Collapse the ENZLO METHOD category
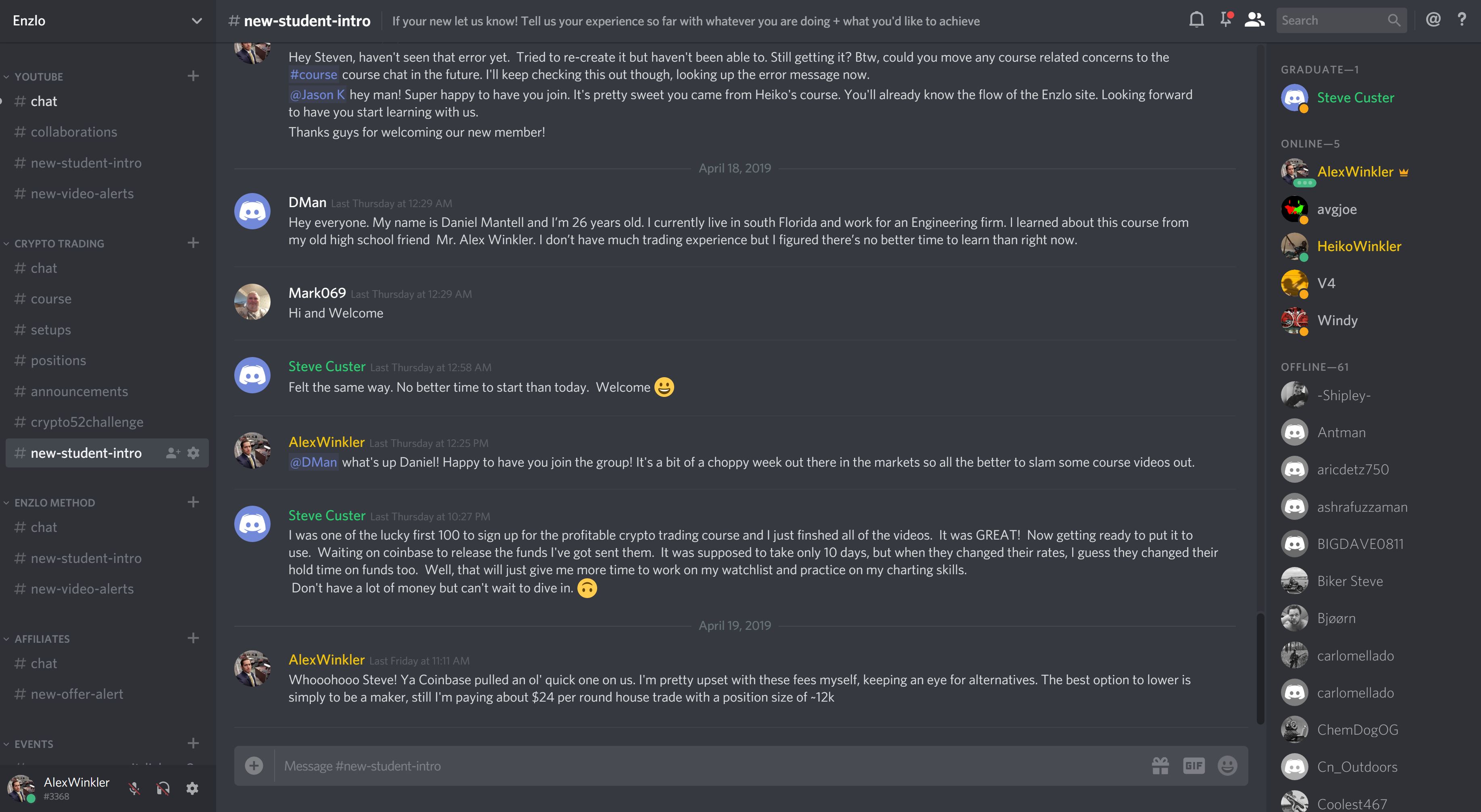 pos(54,503)
